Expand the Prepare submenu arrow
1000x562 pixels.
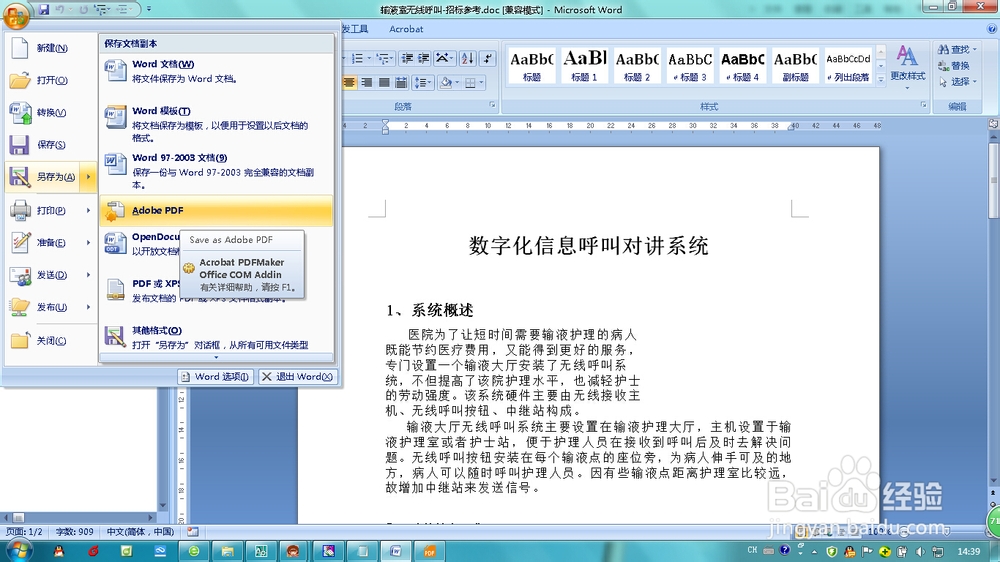click(x=89, y=242)
